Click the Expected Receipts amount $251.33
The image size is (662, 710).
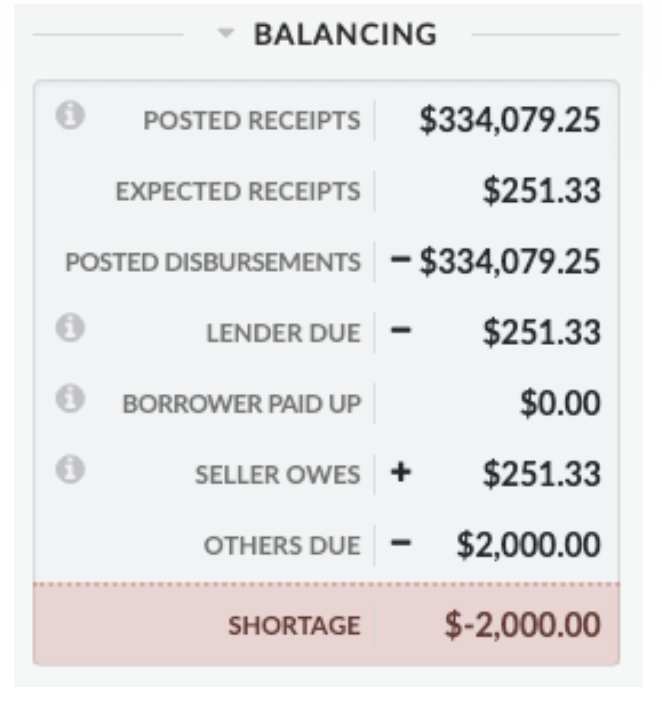point(541,191)
